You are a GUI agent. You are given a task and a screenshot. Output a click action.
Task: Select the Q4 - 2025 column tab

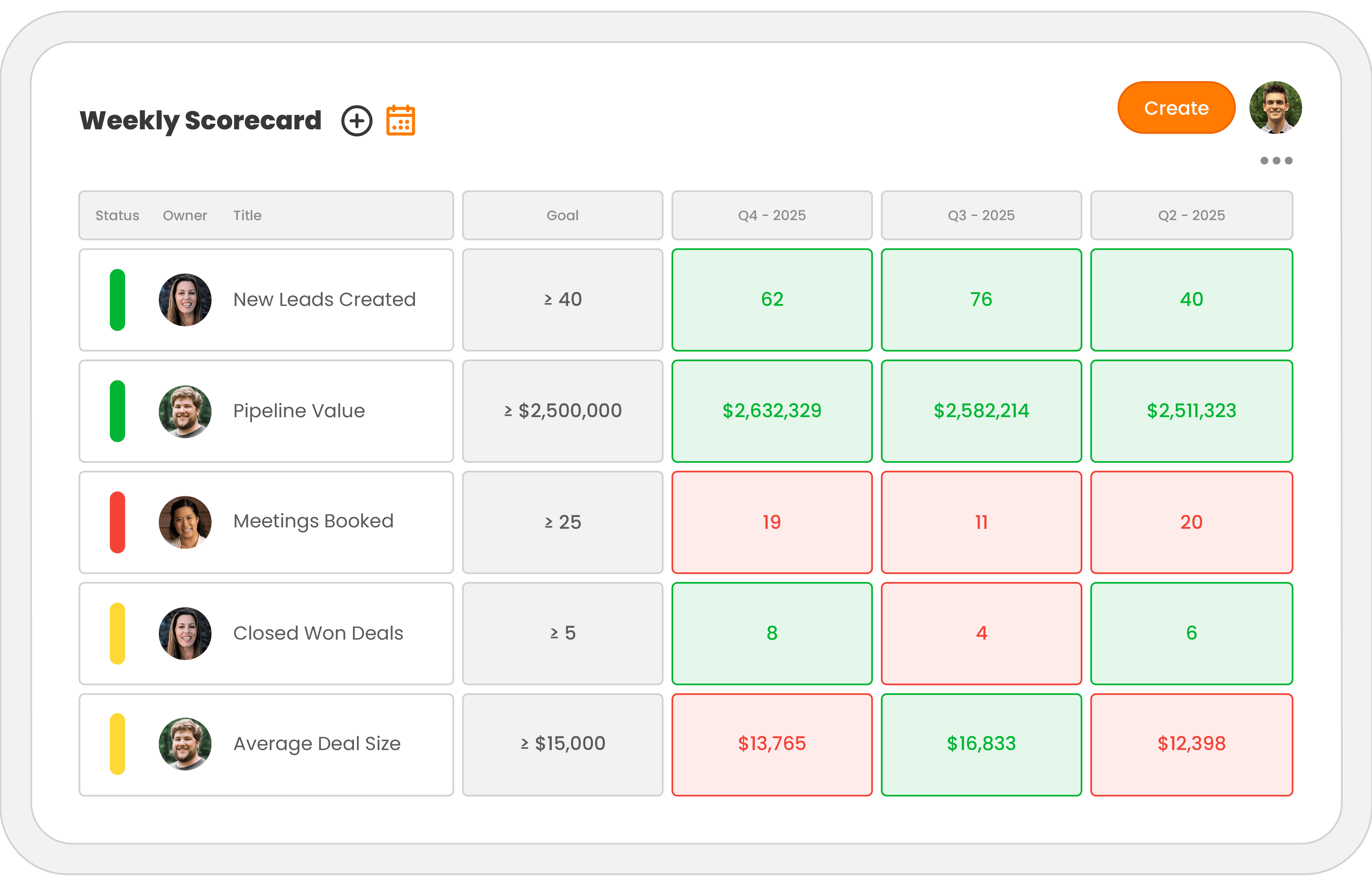point(771,215)
